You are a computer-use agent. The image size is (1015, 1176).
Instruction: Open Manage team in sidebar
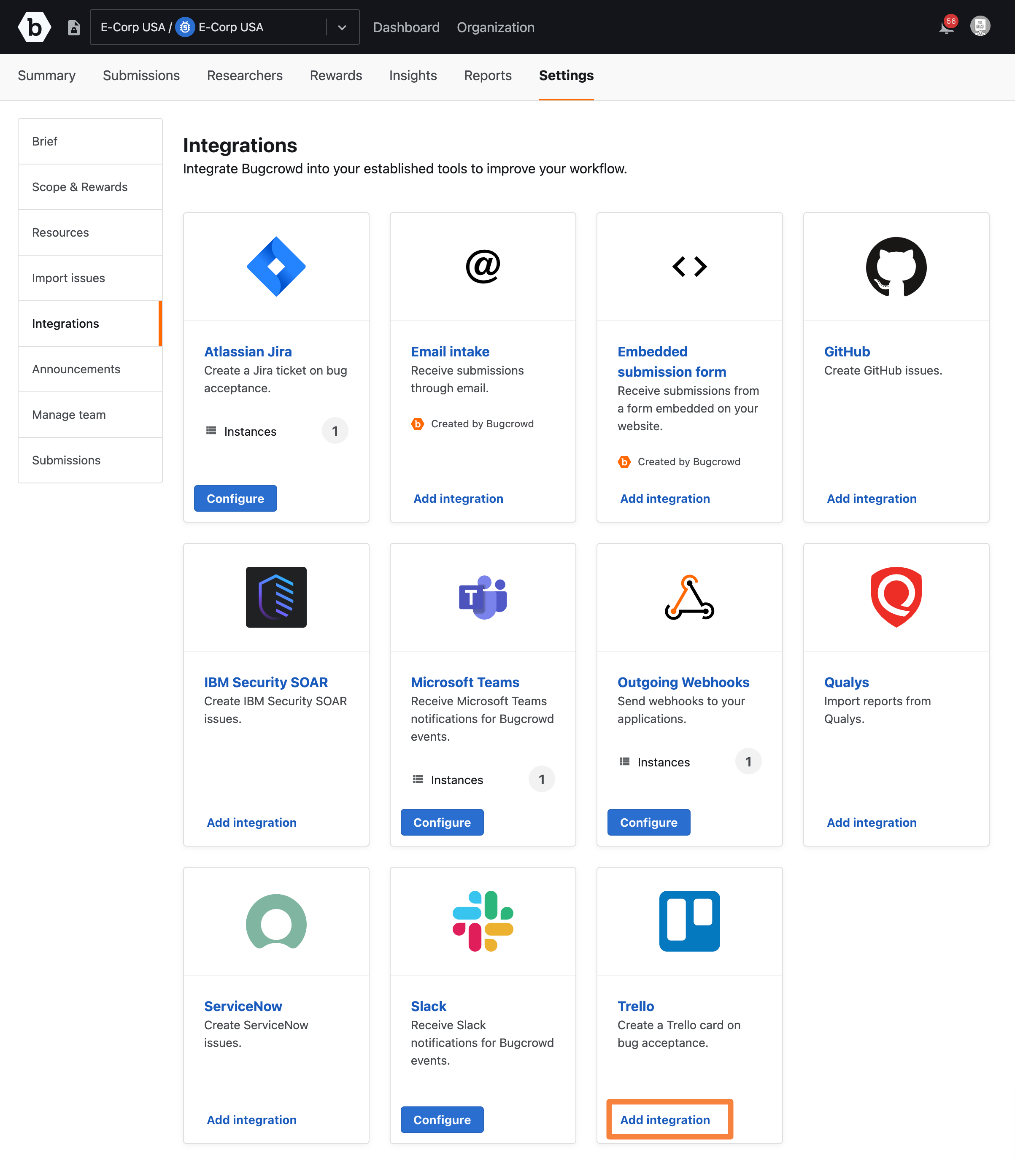90,415
